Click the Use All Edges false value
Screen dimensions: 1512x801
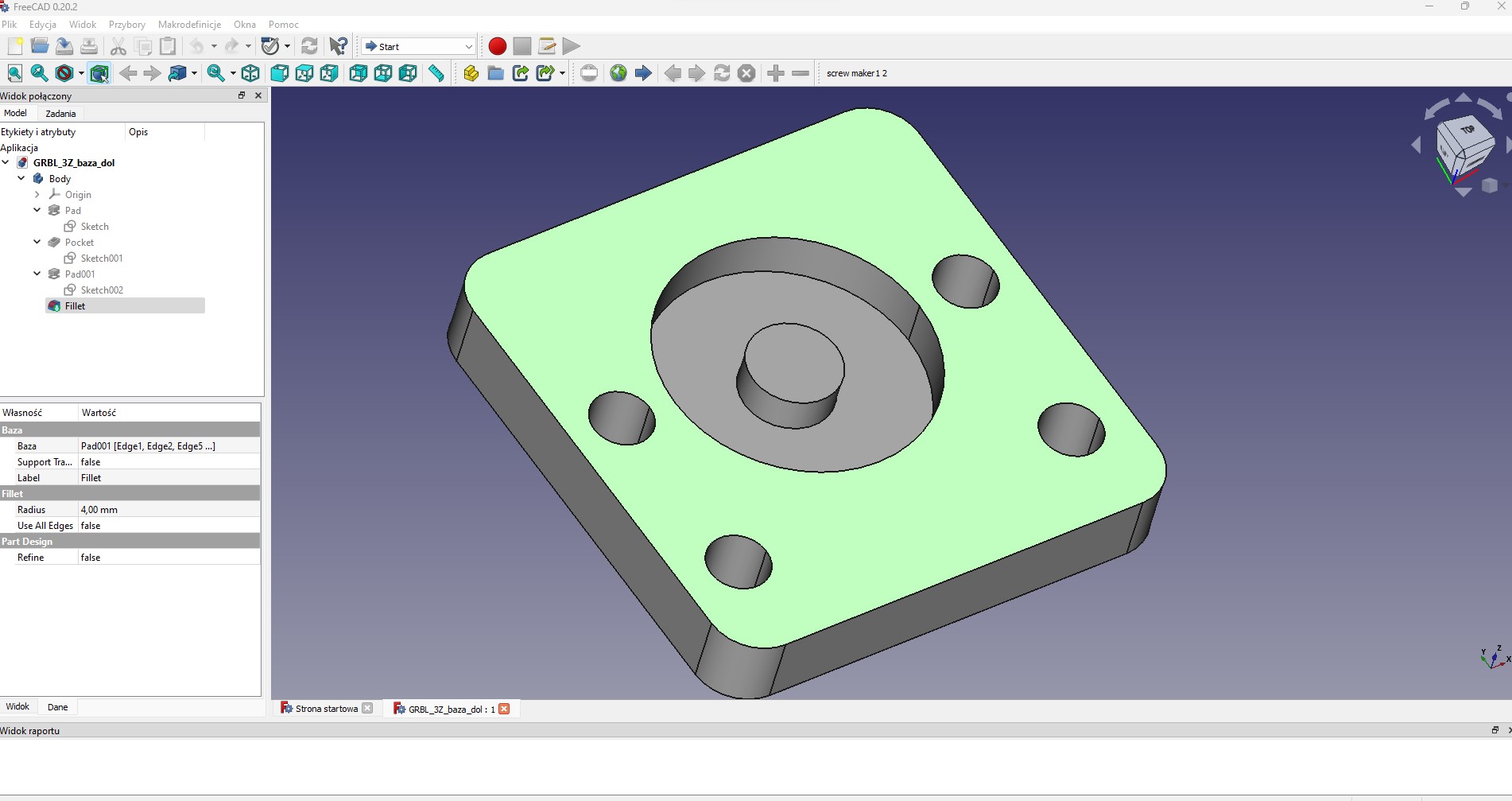tap(169, 526)
